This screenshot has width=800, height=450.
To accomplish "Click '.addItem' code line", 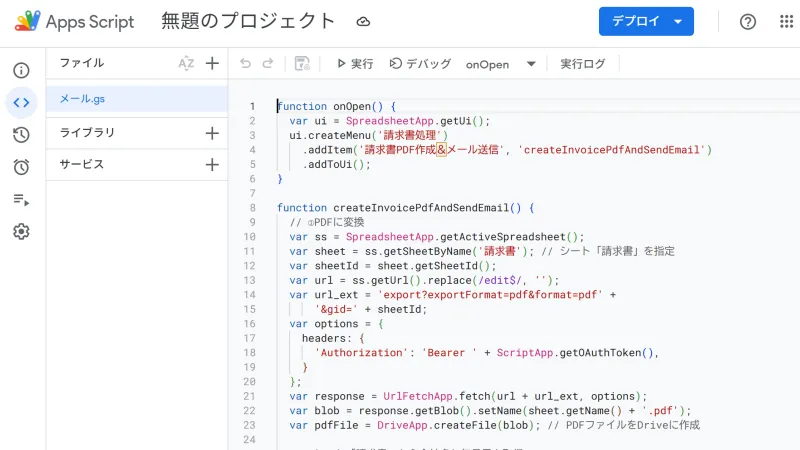I will tap(507, 149).
